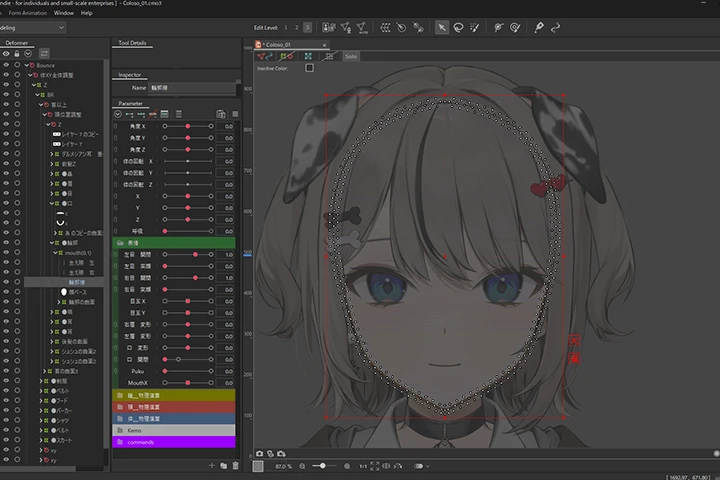Click the second green key icon in Parameter toolbar
The width and height of the screenshot is (720, 480).
(x=141, y=114)
